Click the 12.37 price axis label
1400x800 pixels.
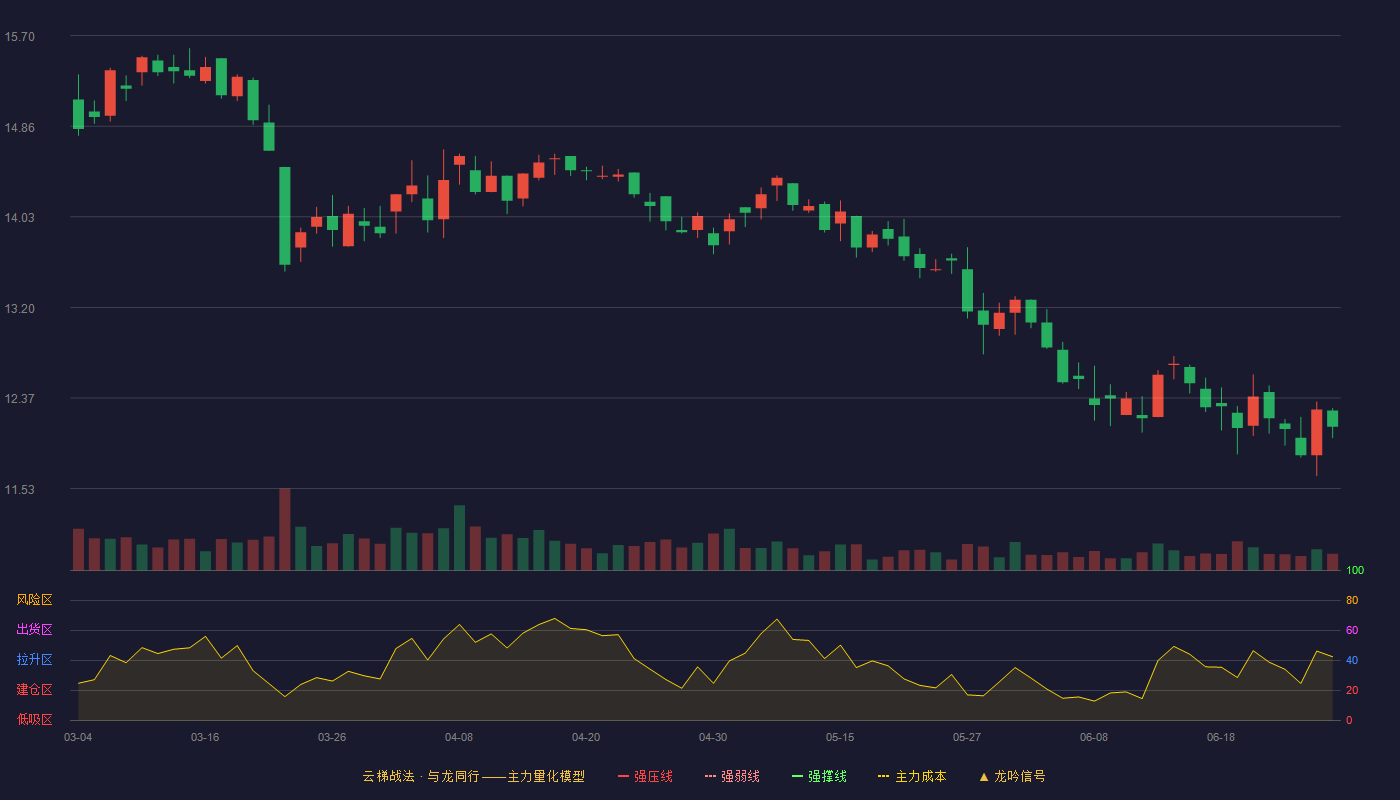coord(19,399)
